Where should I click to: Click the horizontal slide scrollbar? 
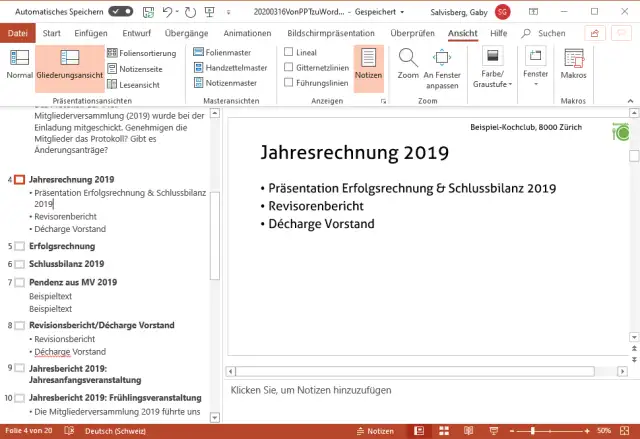click(x=415, y=371)
